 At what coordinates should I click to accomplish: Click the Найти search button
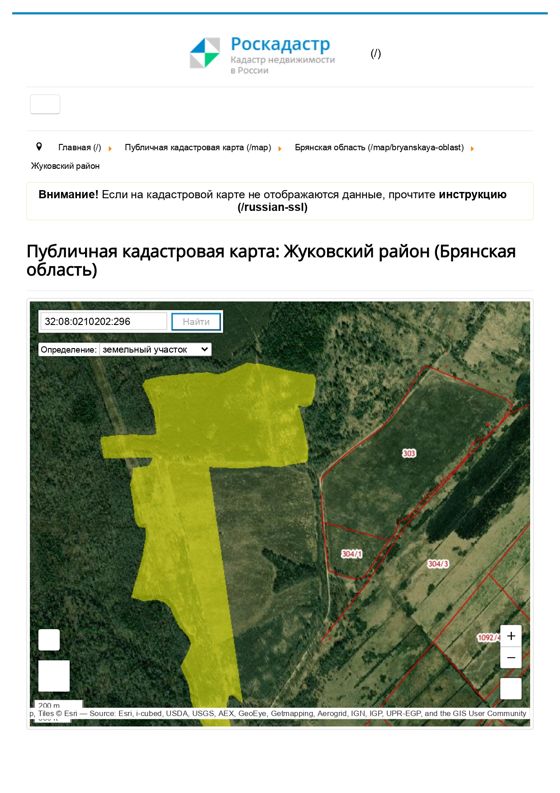196,322
